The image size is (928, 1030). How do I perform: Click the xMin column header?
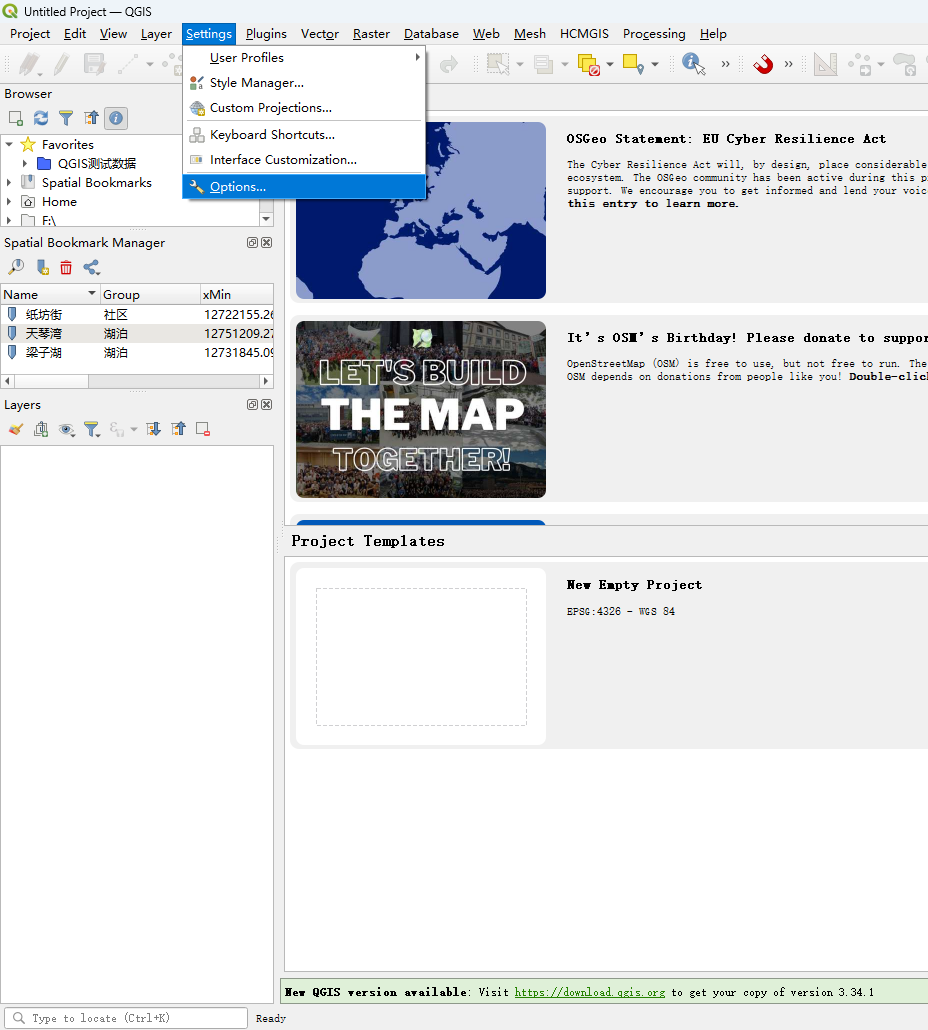tap(237, 294)
